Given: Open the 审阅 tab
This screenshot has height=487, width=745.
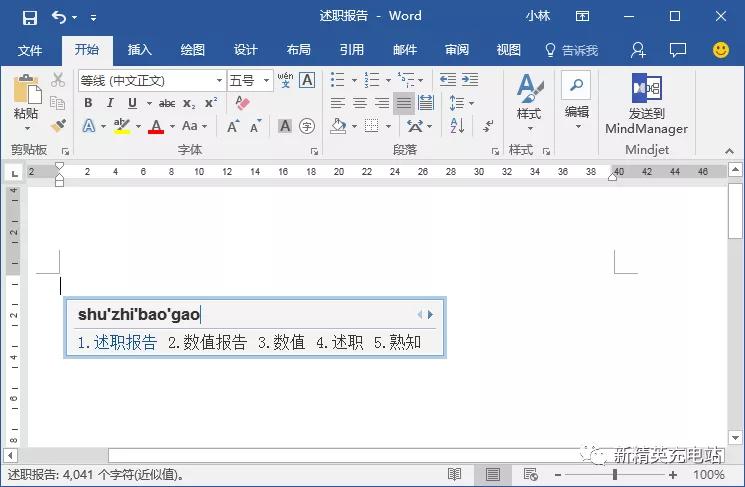Looking at the screenshot, I should click(x=457, y=50).
